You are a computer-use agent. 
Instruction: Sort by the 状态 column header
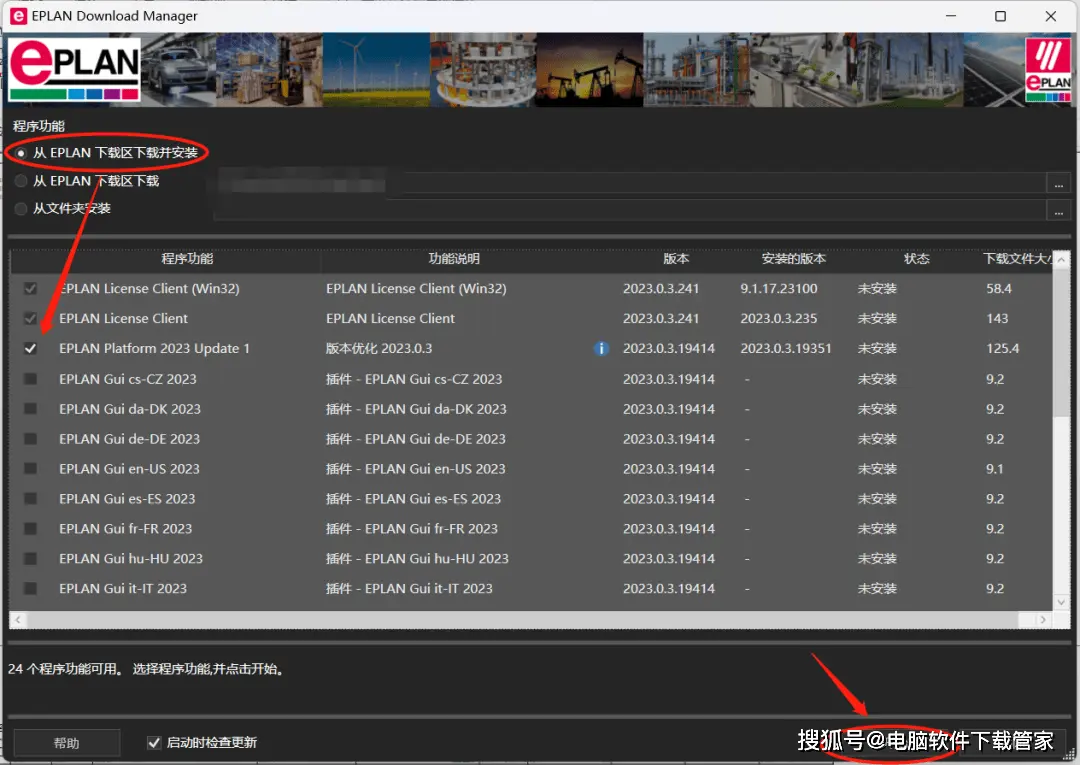click(x=917, y=259)
